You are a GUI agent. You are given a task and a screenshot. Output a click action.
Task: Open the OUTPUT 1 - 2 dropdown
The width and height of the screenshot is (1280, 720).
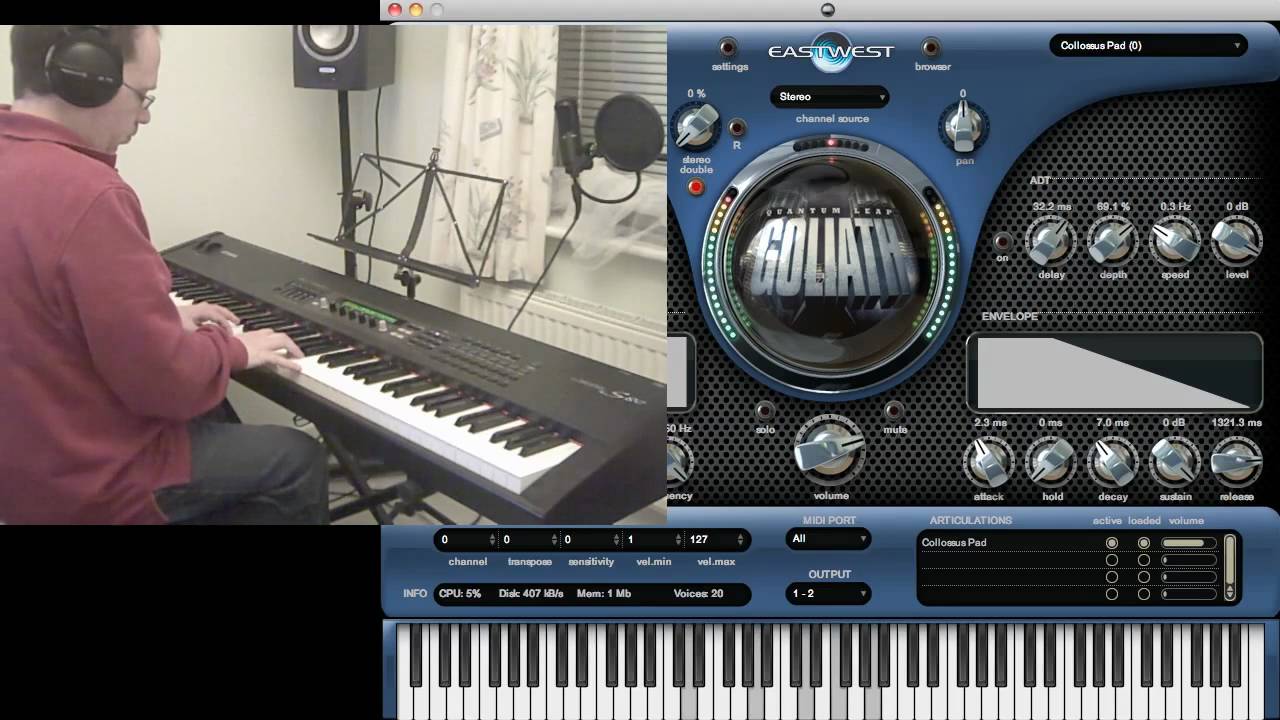coord(828,593)
